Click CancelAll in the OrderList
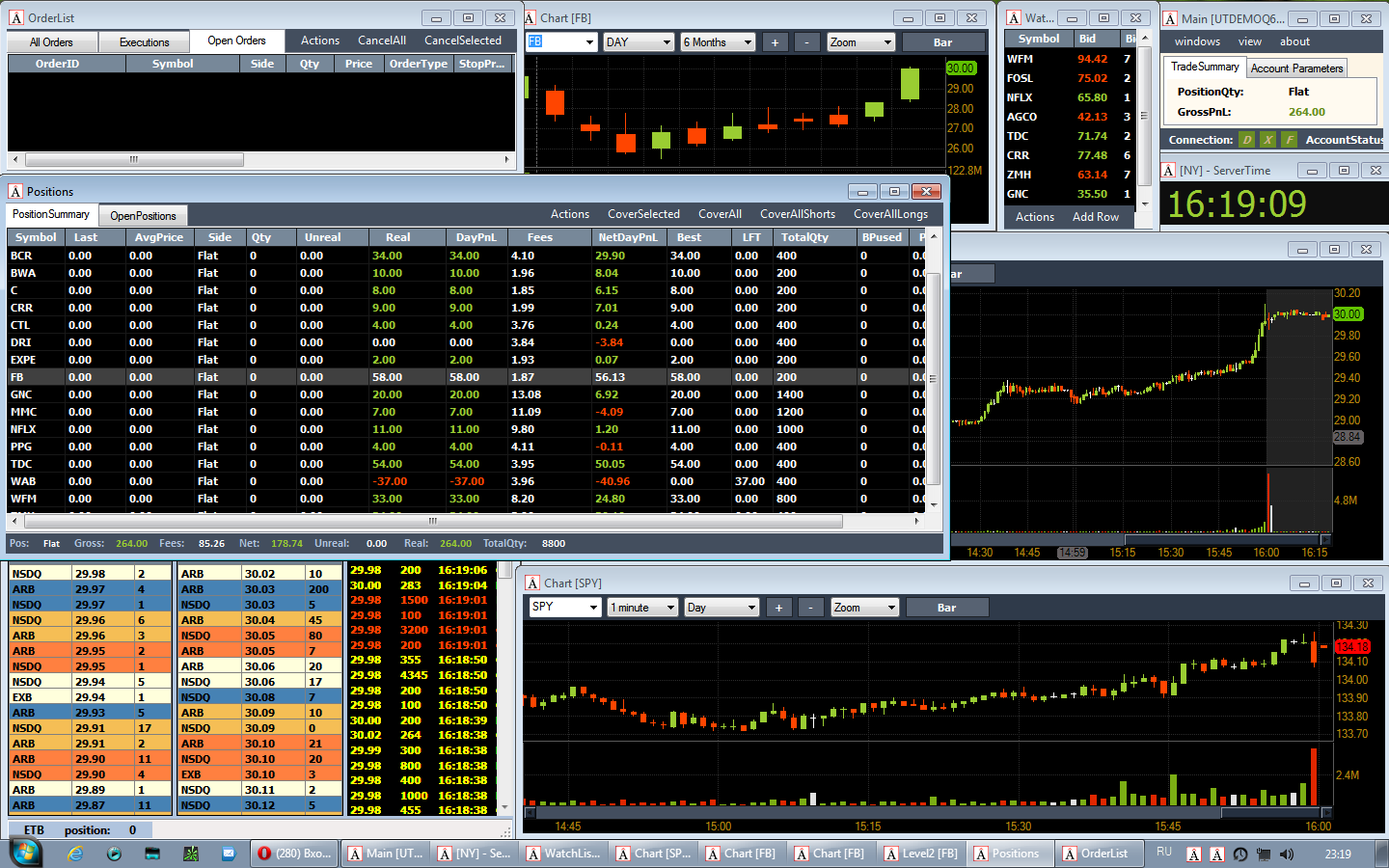This screenshot has height=868, width=1389. [382, 41]
